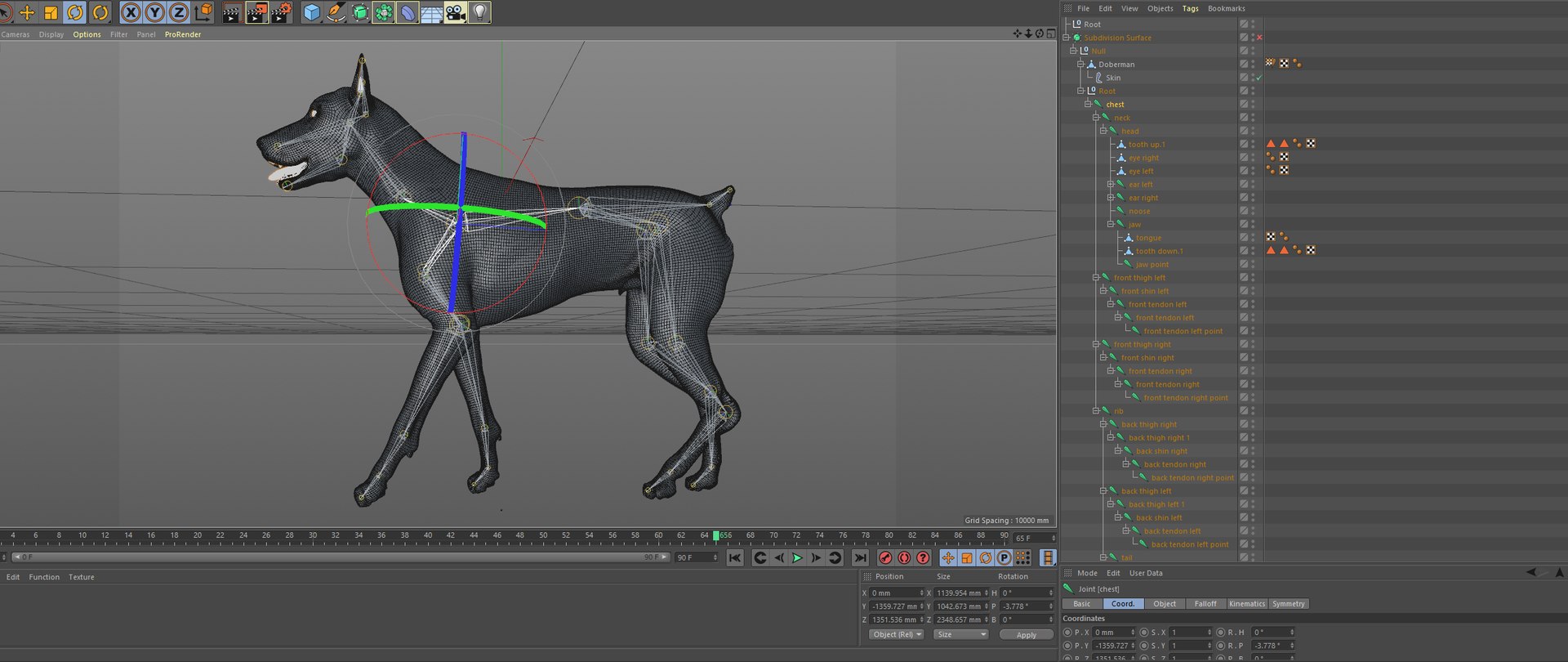
Task: Toggle Point Level Animation dots icon
Action: tap(1022, 557)
